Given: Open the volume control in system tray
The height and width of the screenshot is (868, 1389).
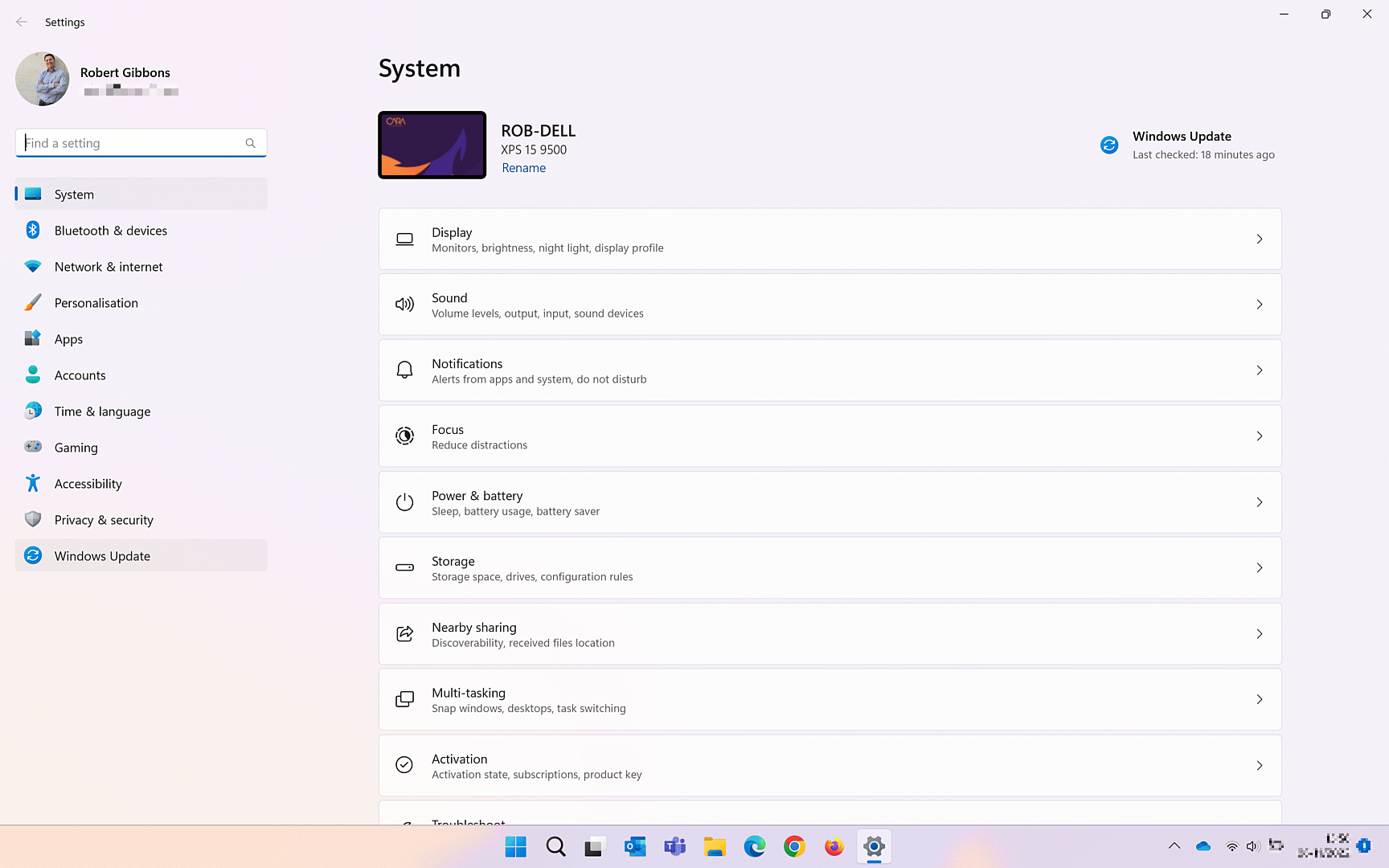Looking at the screenshot, I should click(1252, 846).
